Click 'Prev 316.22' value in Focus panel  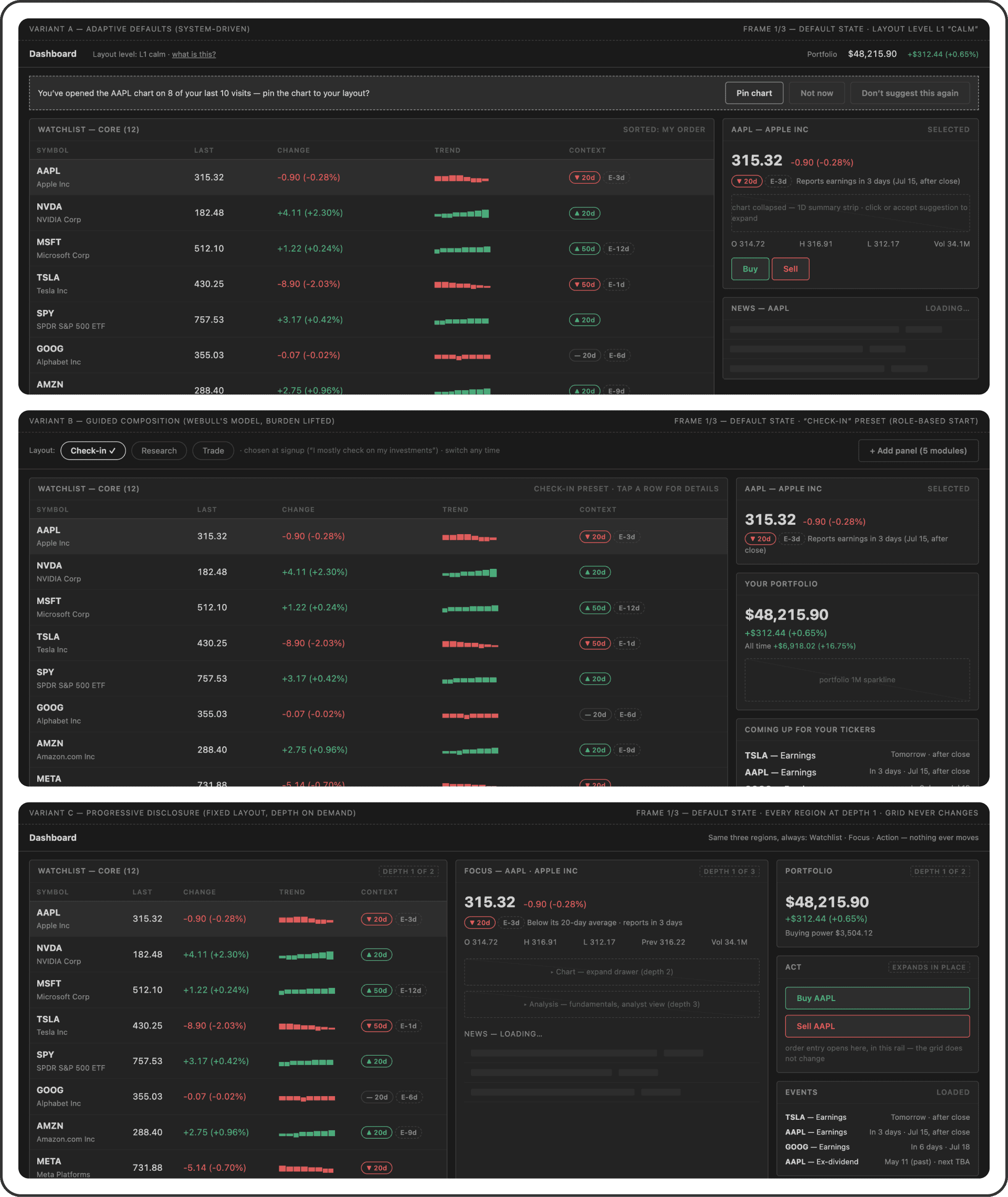(x=663, y=942)
